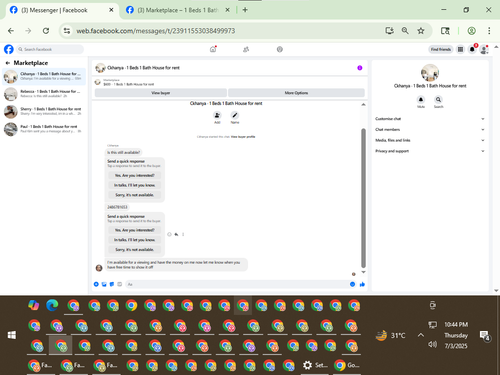
Task: Click the Name edit pencil icon
Action: 235,115
